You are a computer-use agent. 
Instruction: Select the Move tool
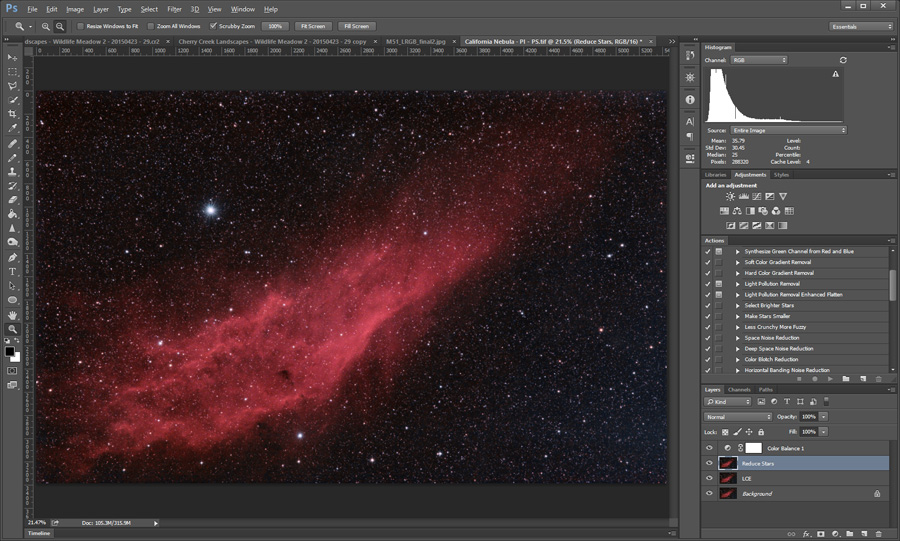click(13, 57)
